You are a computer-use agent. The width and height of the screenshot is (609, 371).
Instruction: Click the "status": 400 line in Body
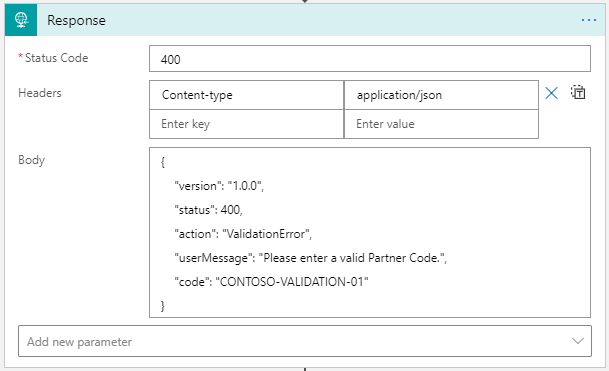(x=208, y=210)
